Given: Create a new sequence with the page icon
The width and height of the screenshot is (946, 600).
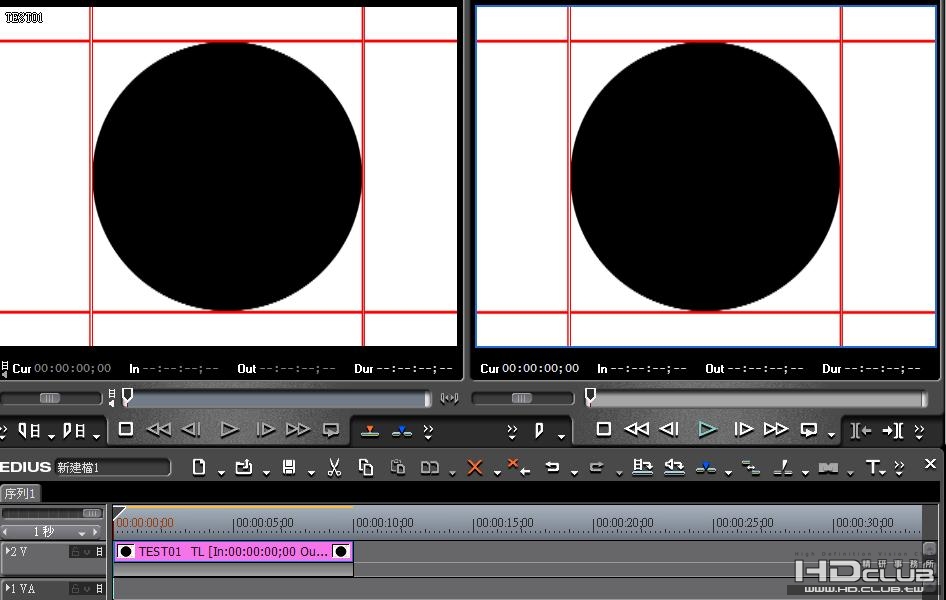Looking at the screenshot, I should (x=199, y=467).
